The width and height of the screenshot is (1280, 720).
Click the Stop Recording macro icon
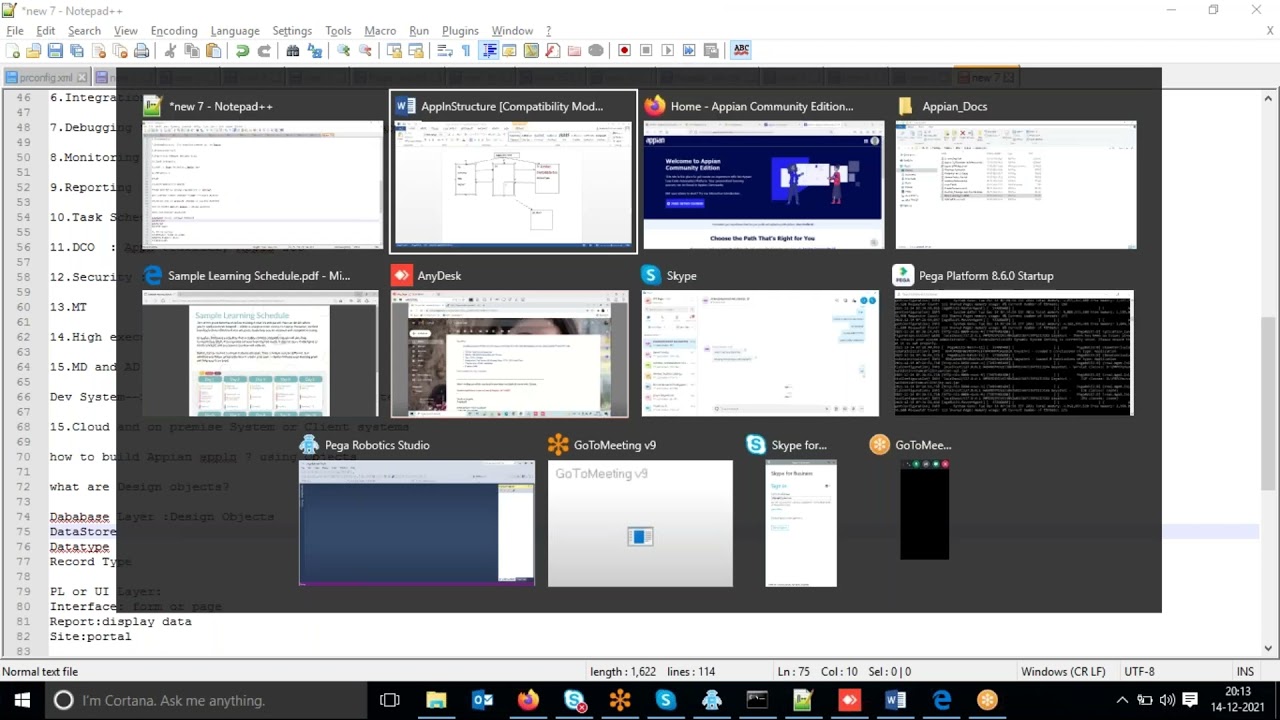646,51
